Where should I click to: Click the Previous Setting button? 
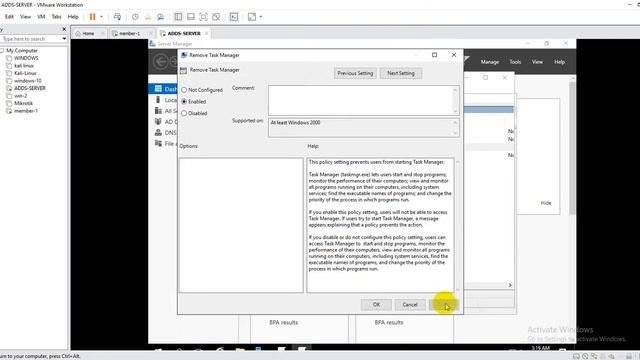(355, 73)
